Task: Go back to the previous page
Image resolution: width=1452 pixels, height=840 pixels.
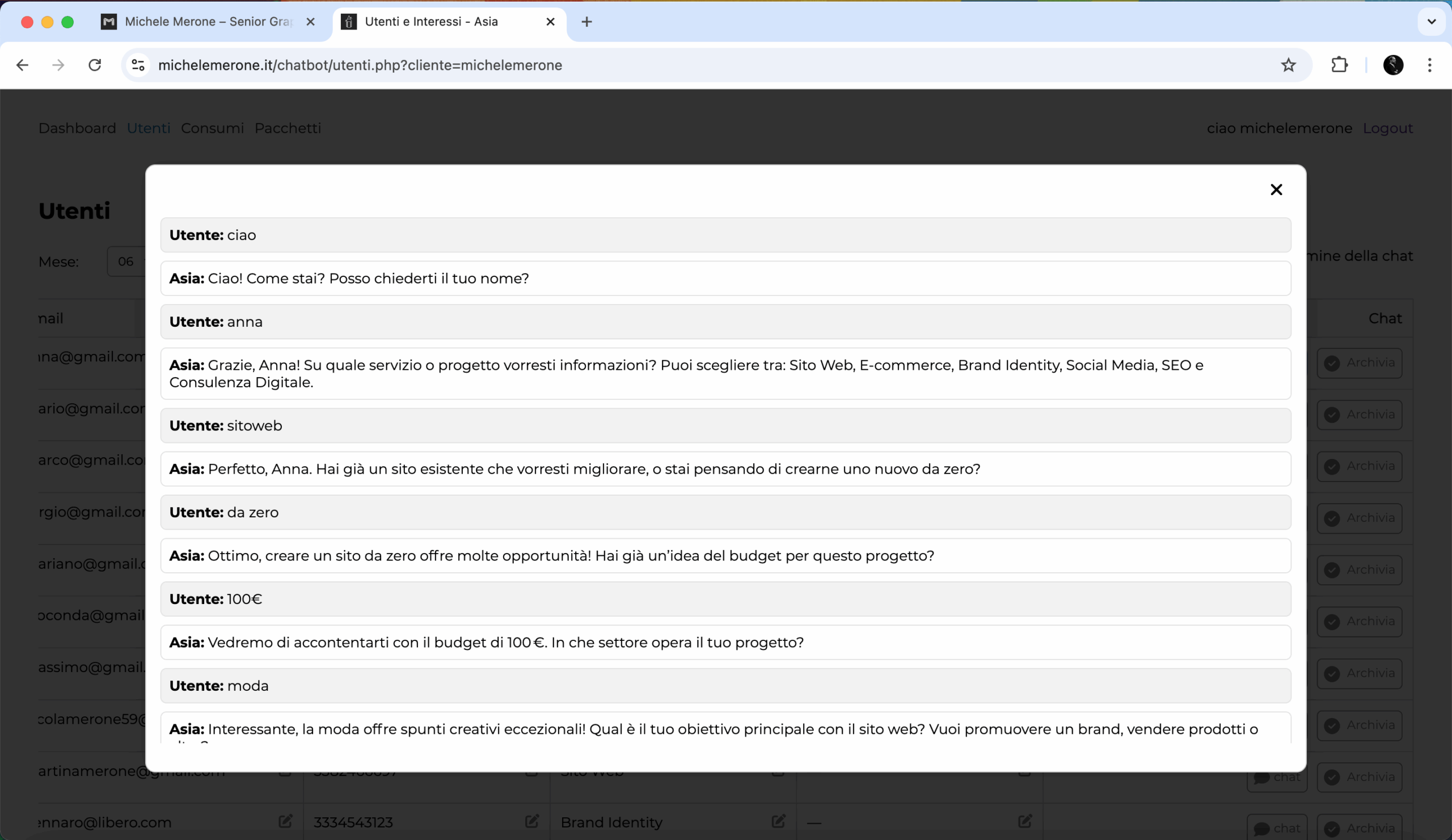Action: coord(22,65)
